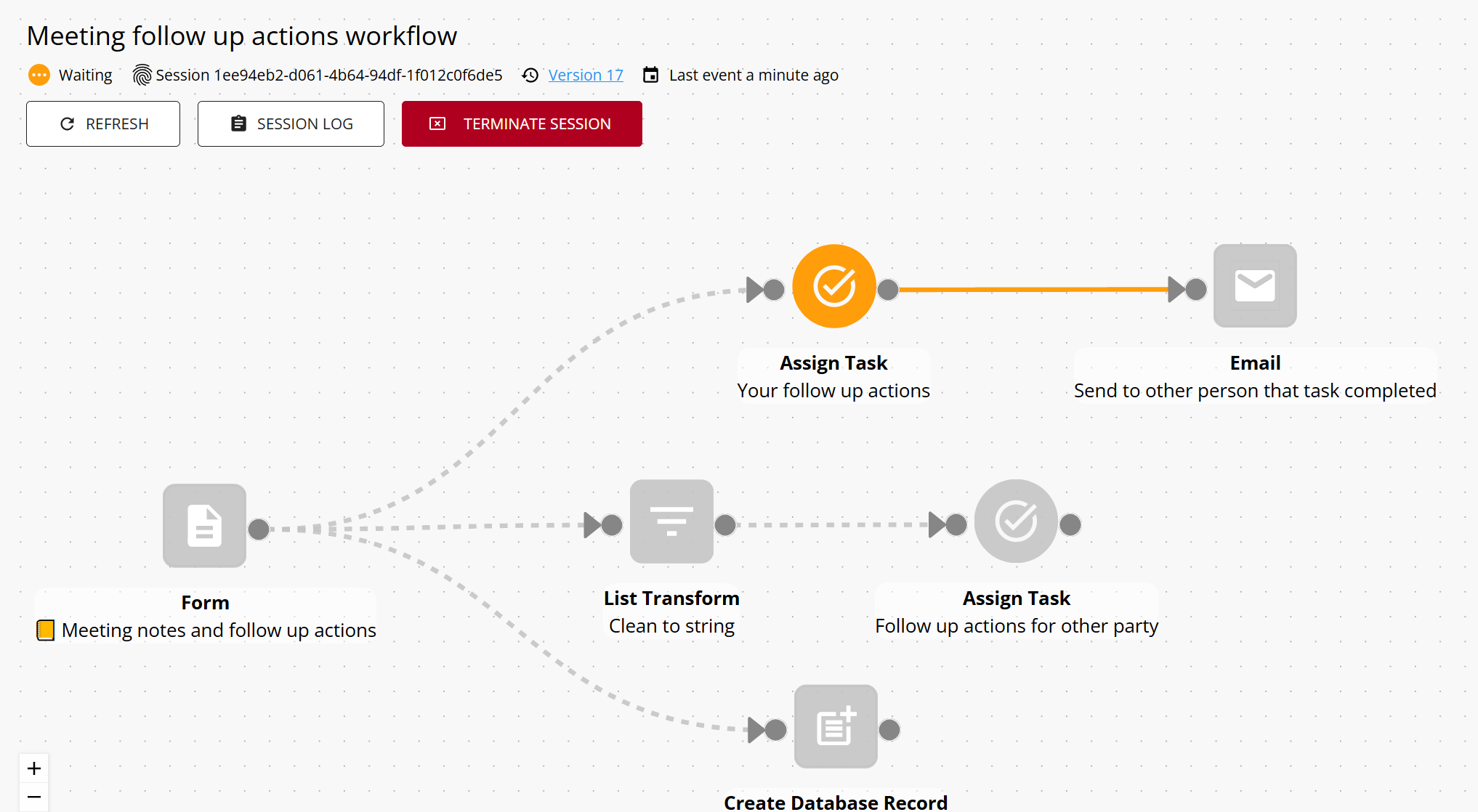
Task: Click the orange Assign Task input port
Action: (x=774, y=290)
